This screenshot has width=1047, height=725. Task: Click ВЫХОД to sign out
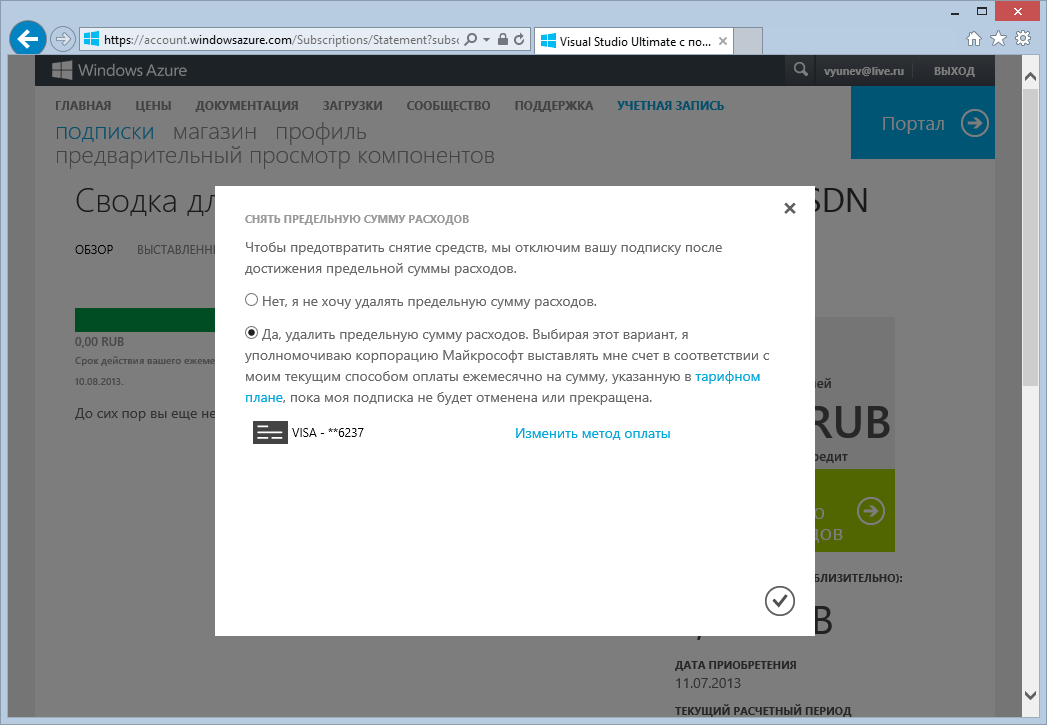954,71
